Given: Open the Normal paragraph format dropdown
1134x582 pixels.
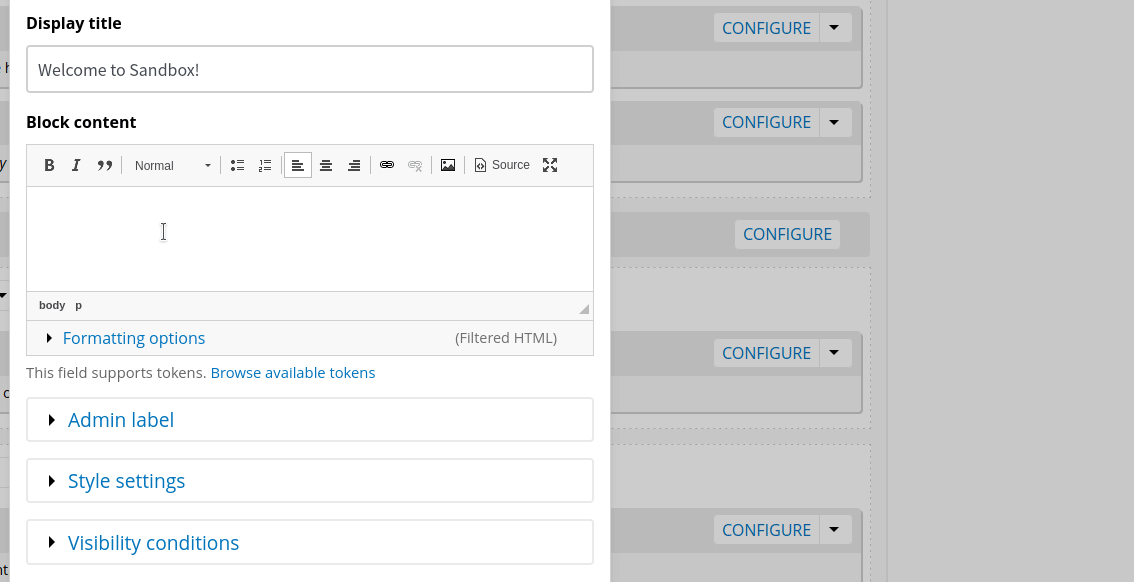Looking at the screenshot, I should 171,165.
